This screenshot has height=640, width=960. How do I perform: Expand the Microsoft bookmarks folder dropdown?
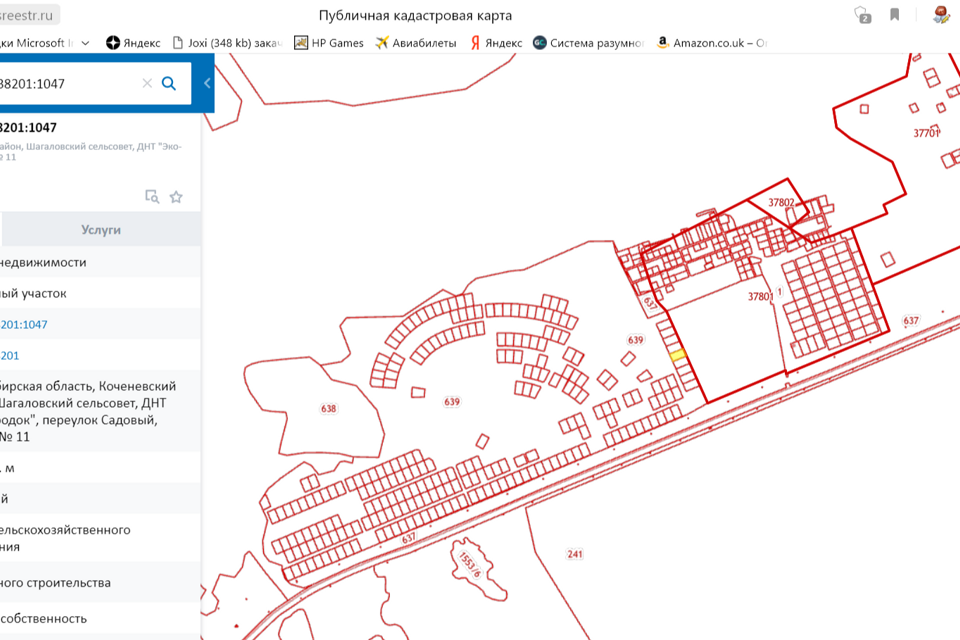coord(85,43)
